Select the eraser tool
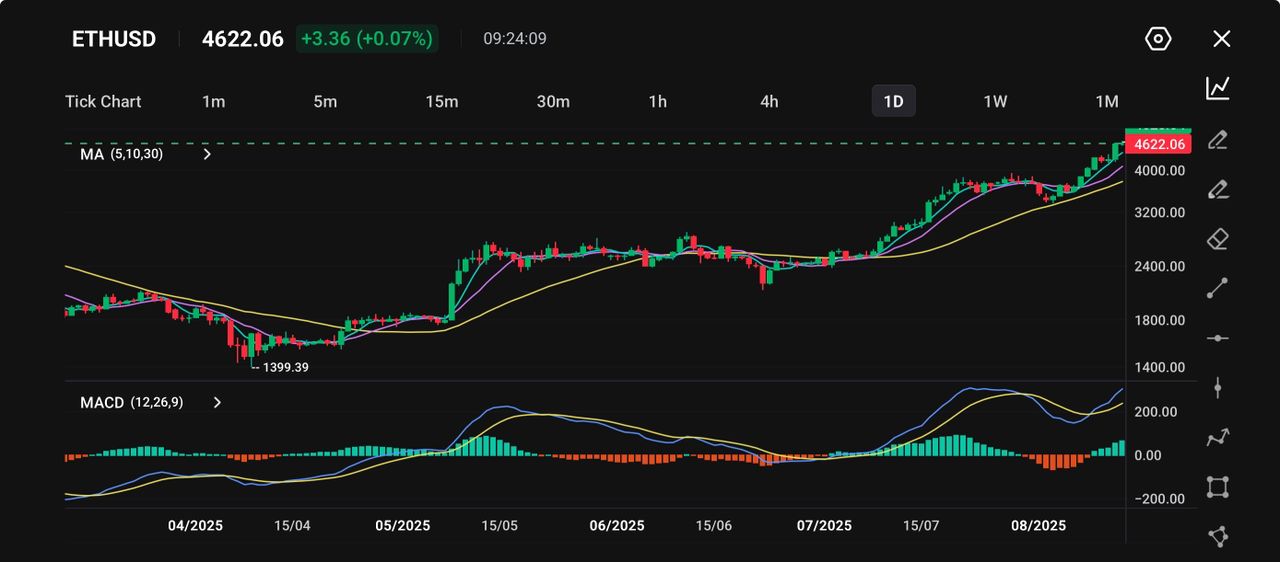The height and width of the screenshot is (562, 1280). click(1217, 239)
